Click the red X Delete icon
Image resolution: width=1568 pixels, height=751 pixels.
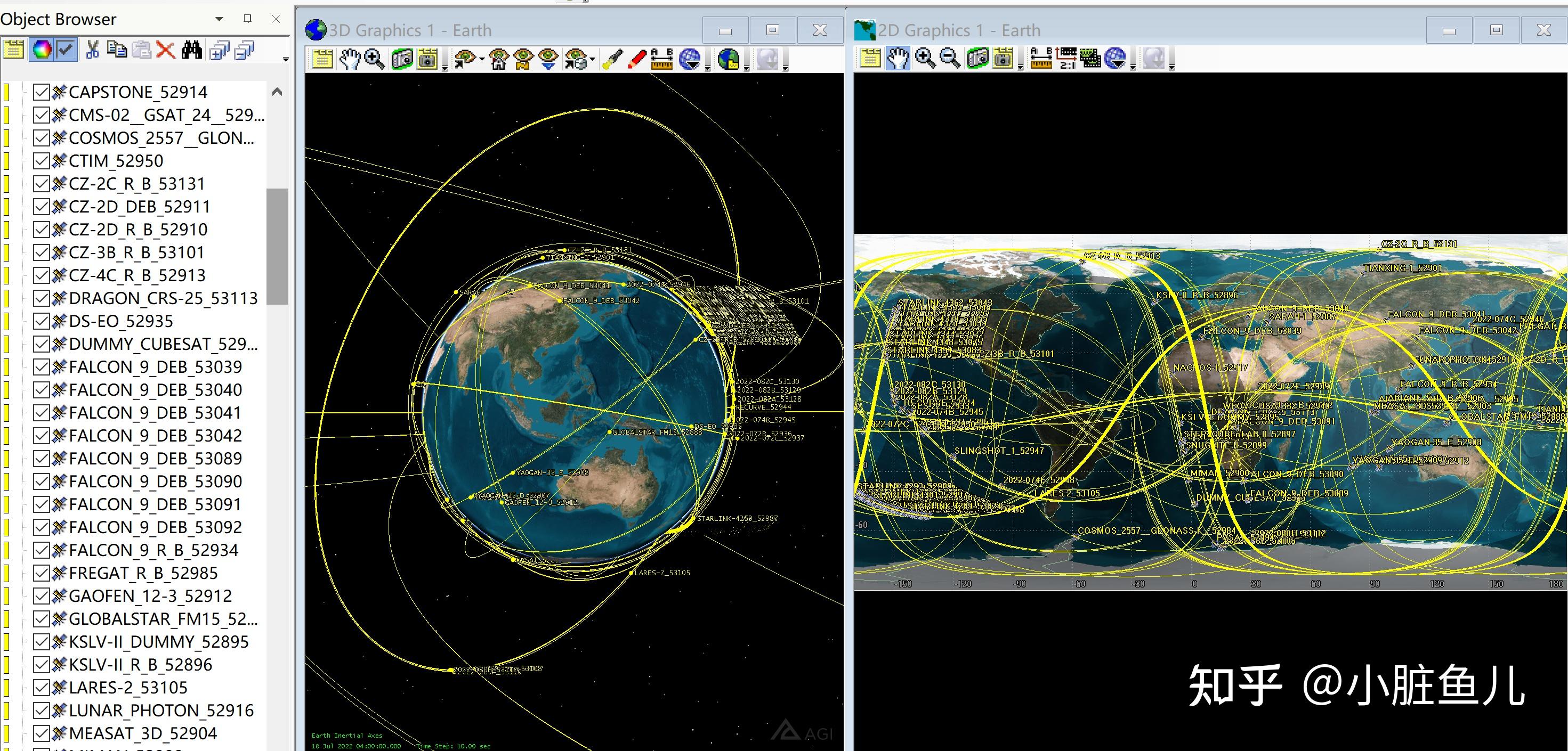coord(165,50)
